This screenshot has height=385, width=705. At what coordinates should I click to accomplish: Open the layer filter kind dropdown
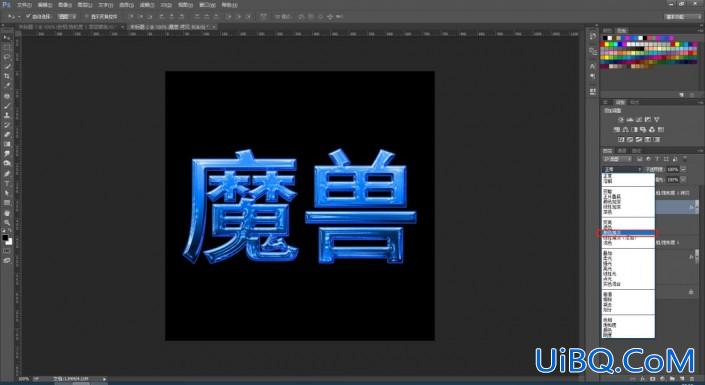click(617, 159)
